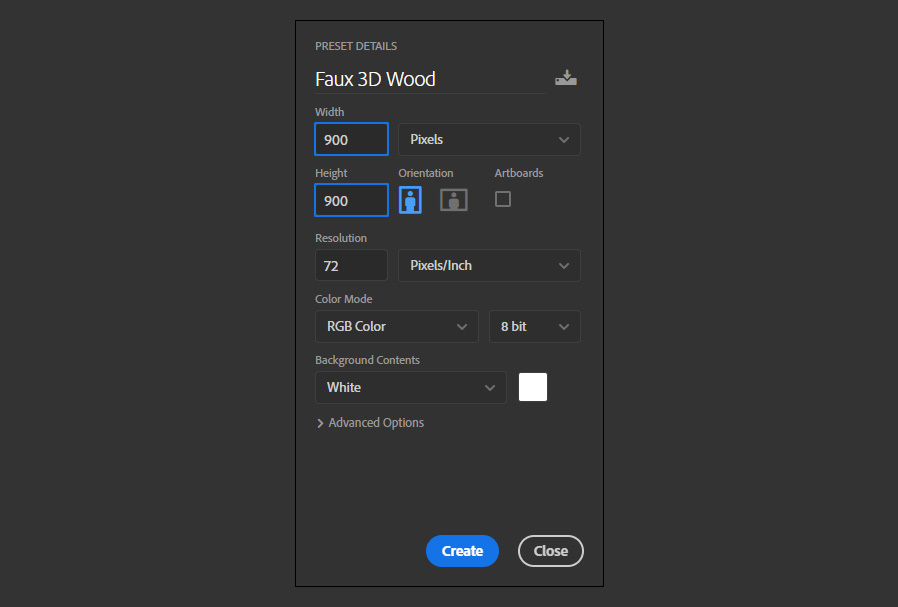Click the save document preset icon

(566, 78)
